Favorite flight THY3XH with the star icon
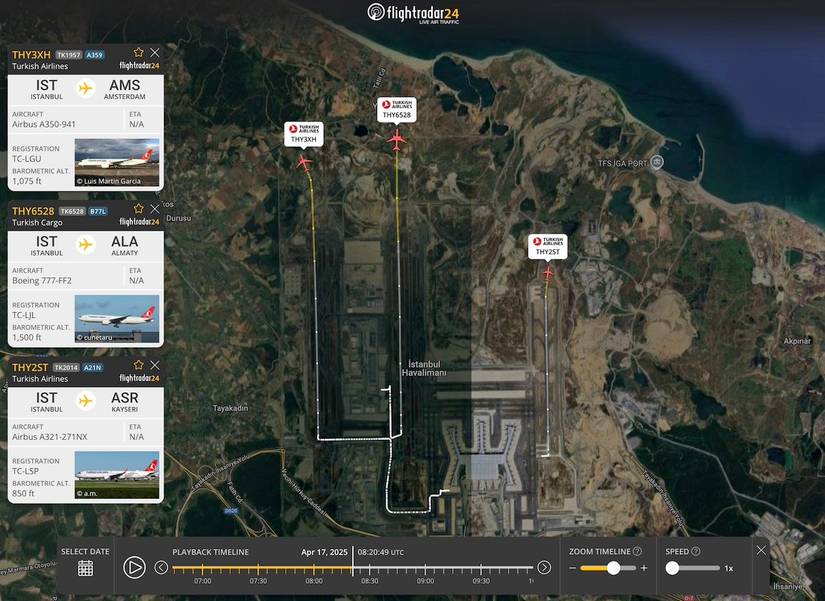 pos(139,52)
